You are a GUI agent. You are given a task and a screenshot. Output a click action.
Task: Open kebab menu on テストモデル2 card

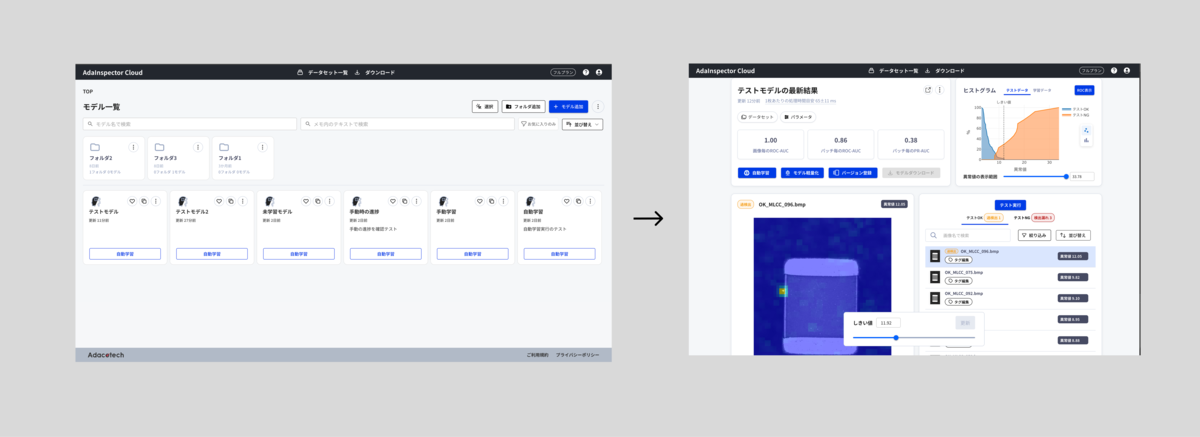(x=242, y=201)
